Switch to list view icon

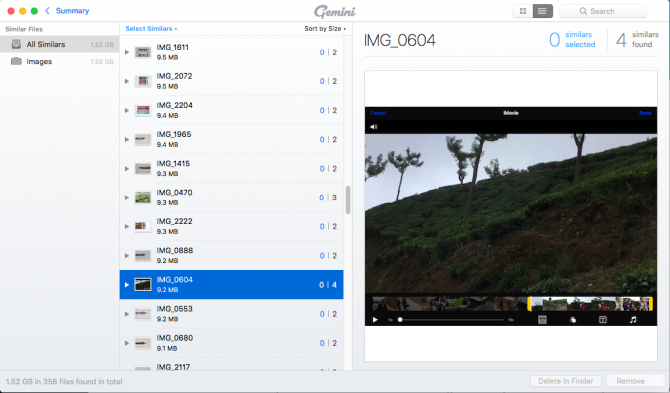click(x=542, y=11)
